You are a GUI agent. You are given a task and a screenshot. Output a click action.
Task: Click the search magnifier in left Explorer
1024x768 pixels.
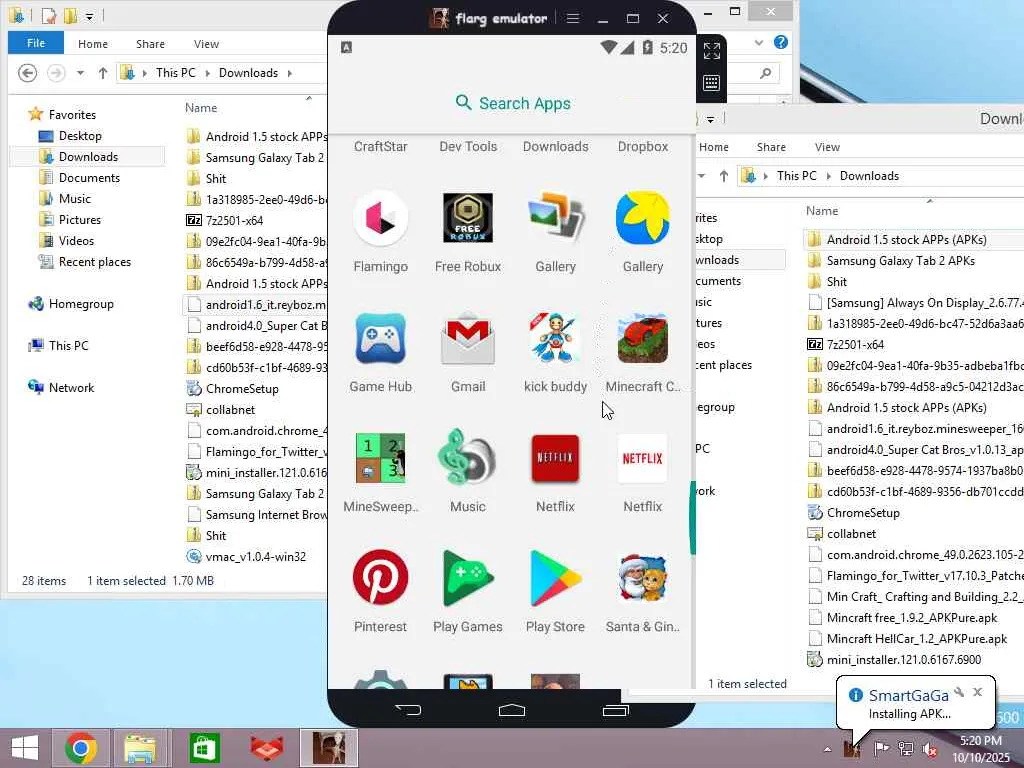[765, 73]
